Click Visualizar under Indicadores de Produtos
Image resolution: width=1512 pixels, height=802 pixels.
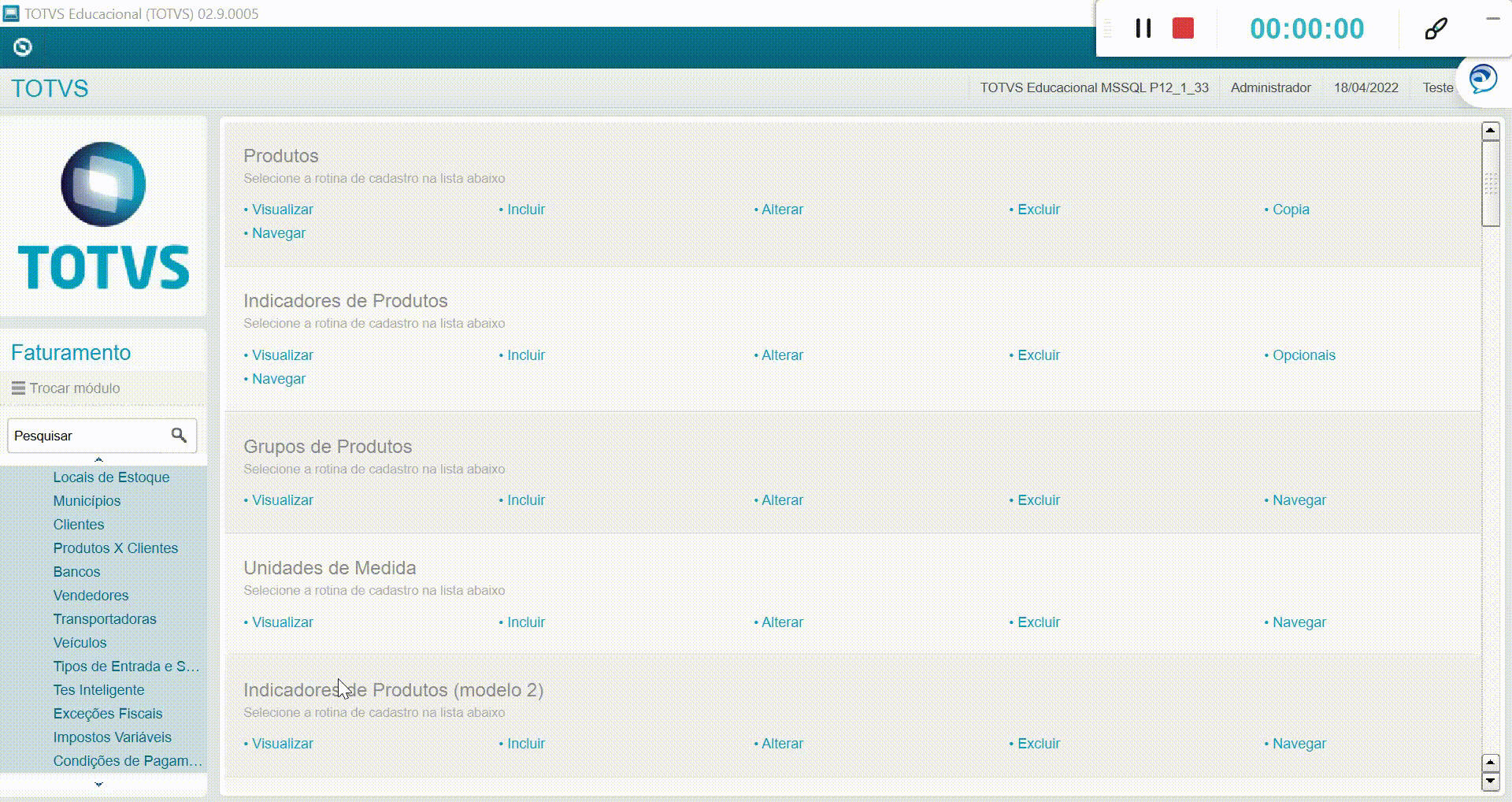point(282,355)
